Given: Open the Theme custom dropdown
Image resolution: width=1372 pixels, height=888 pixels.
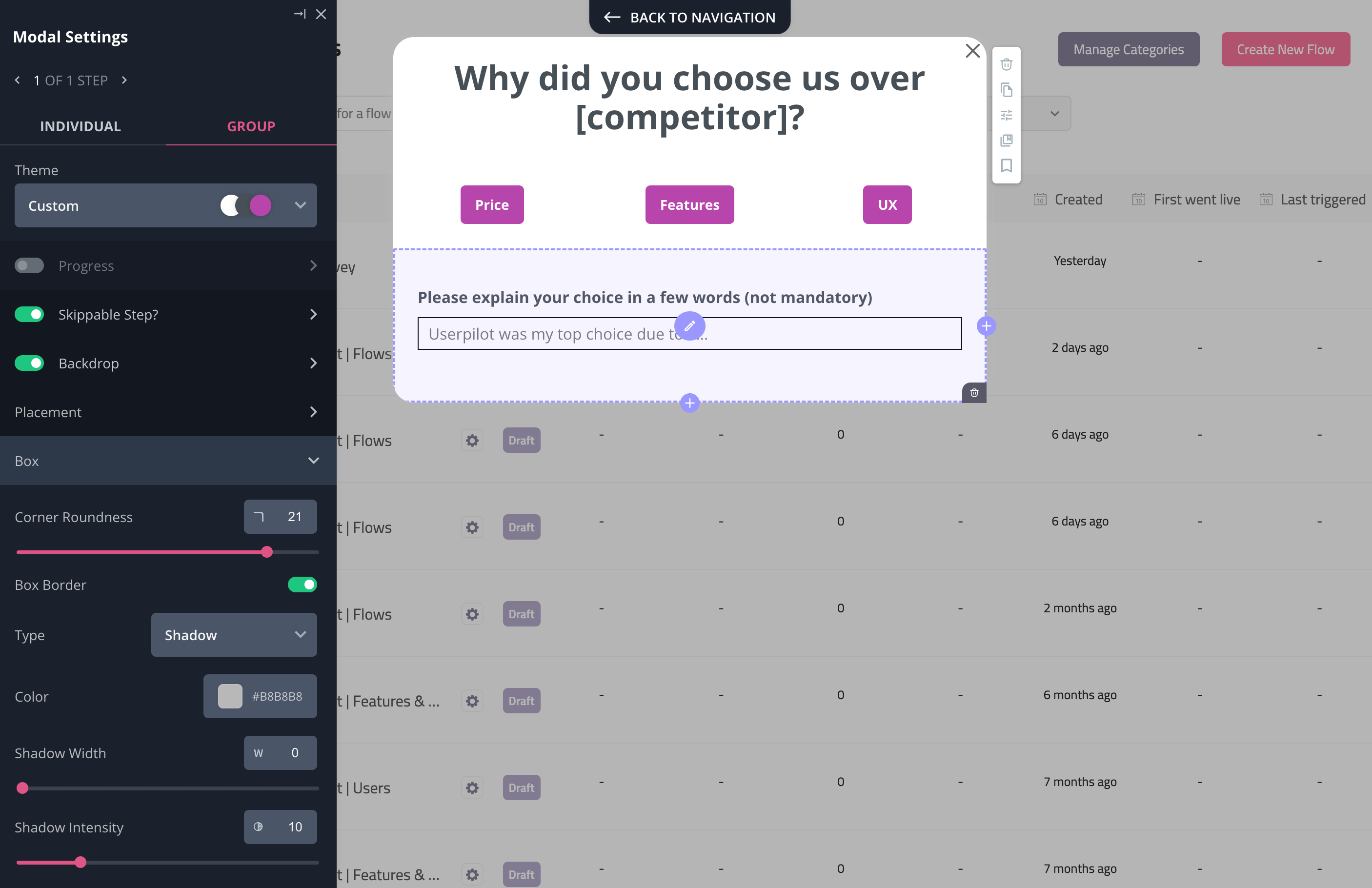Looking at the screenshot, I should pyautogui.click(x=298, y=205).
